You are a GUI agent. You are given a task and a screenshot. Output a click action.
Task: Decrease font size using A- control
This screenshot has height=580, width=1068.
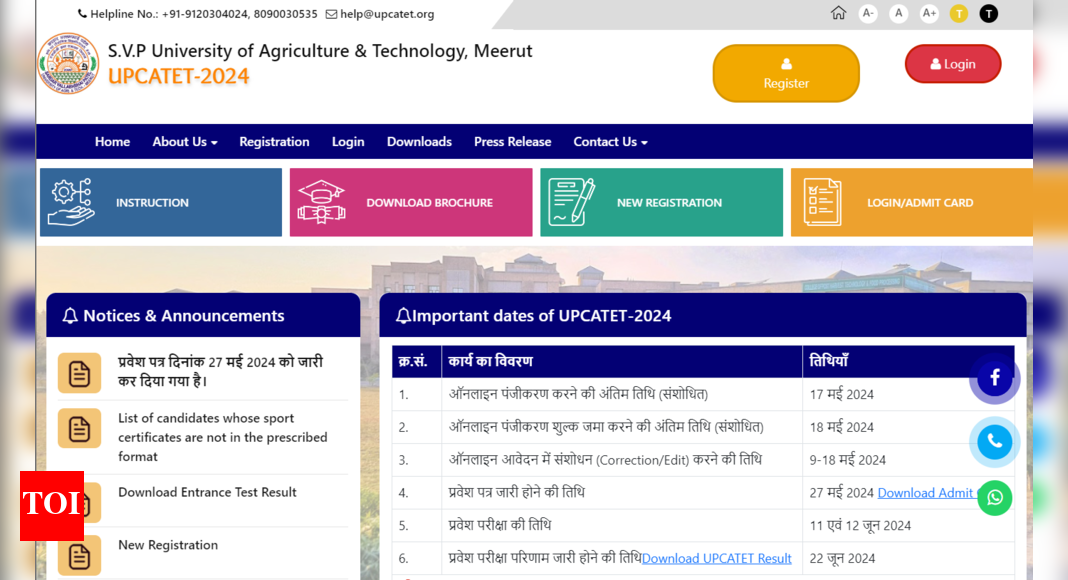[x=868, y=13]
